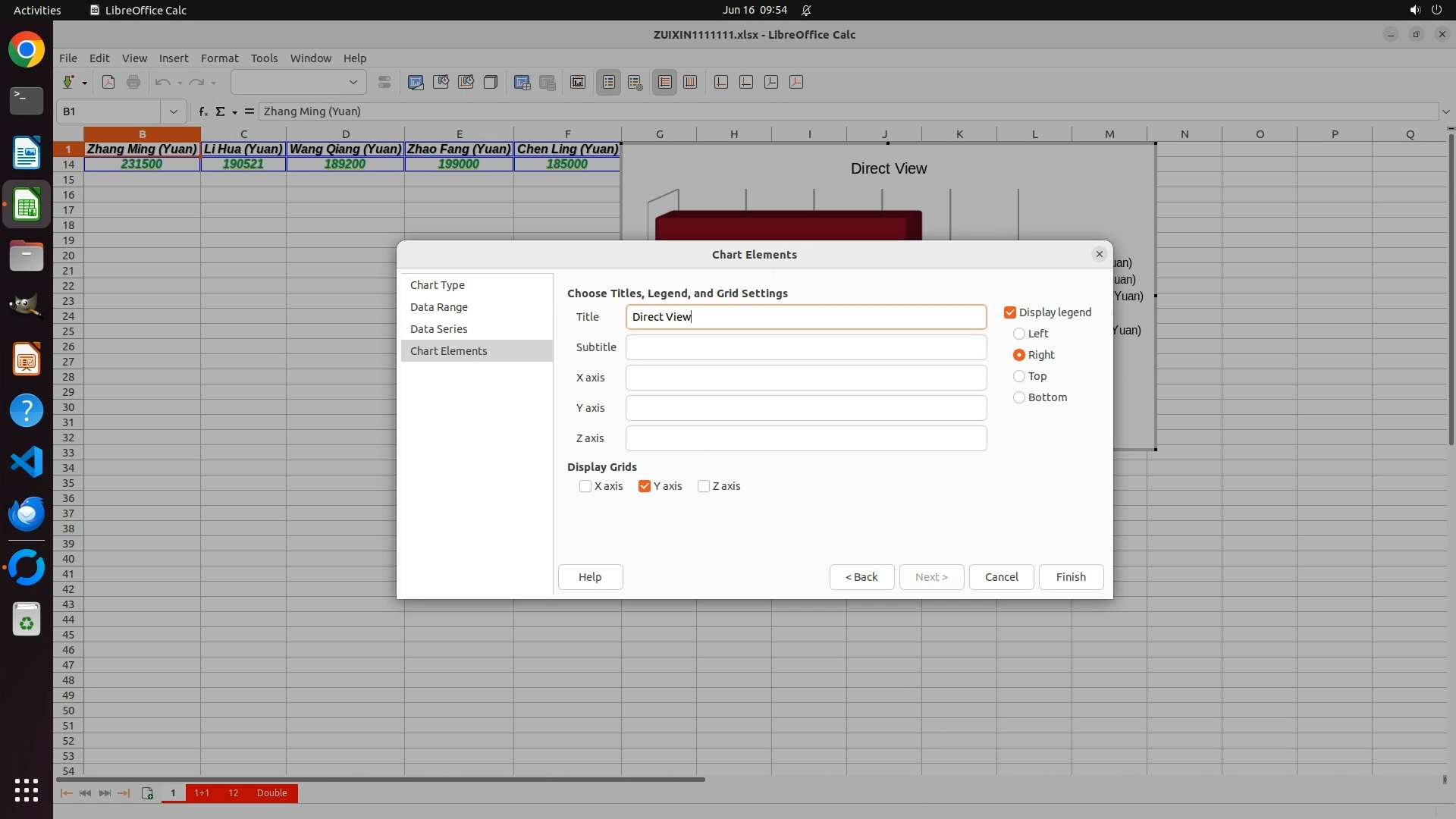
Task: Toggle Legend On/Off toolbar icon
Action: pyautogui.click(x=609, y=83)
